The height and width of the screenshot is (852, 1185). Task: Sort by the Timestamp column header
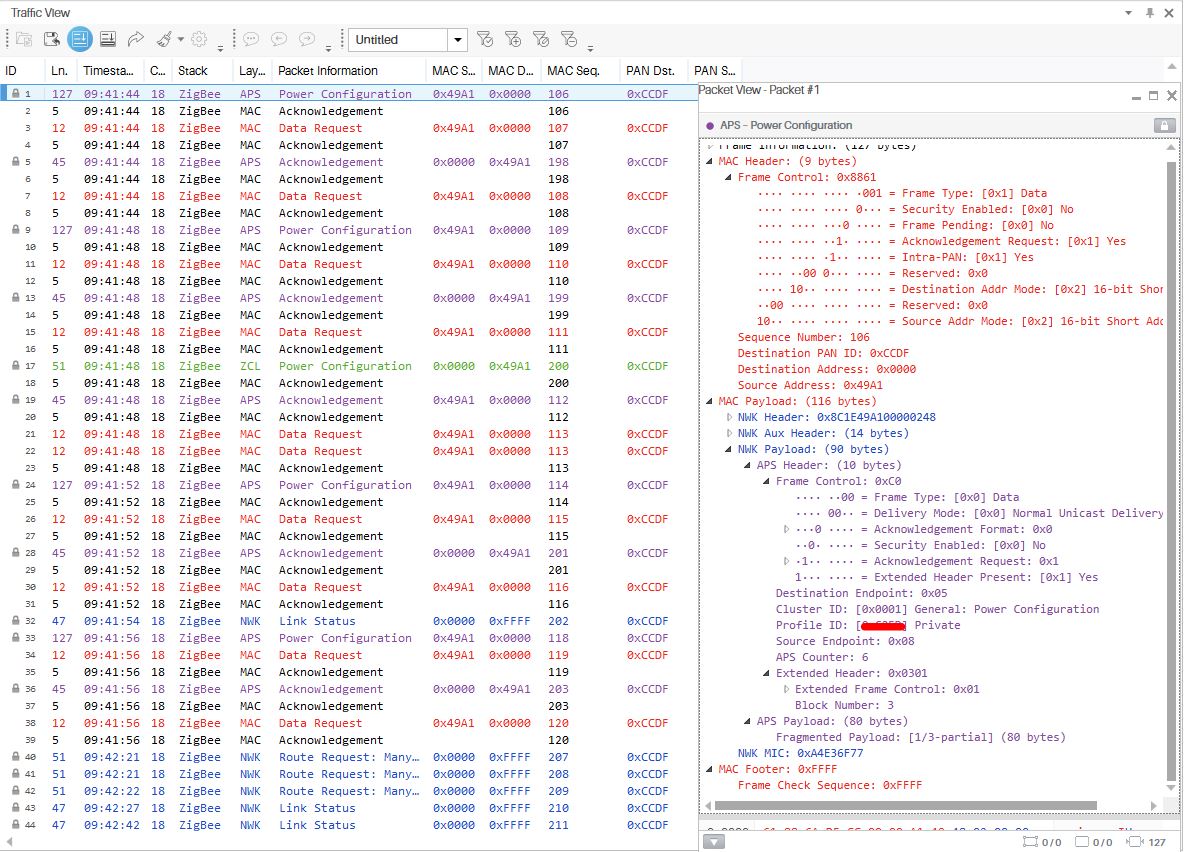coord(108,70)
